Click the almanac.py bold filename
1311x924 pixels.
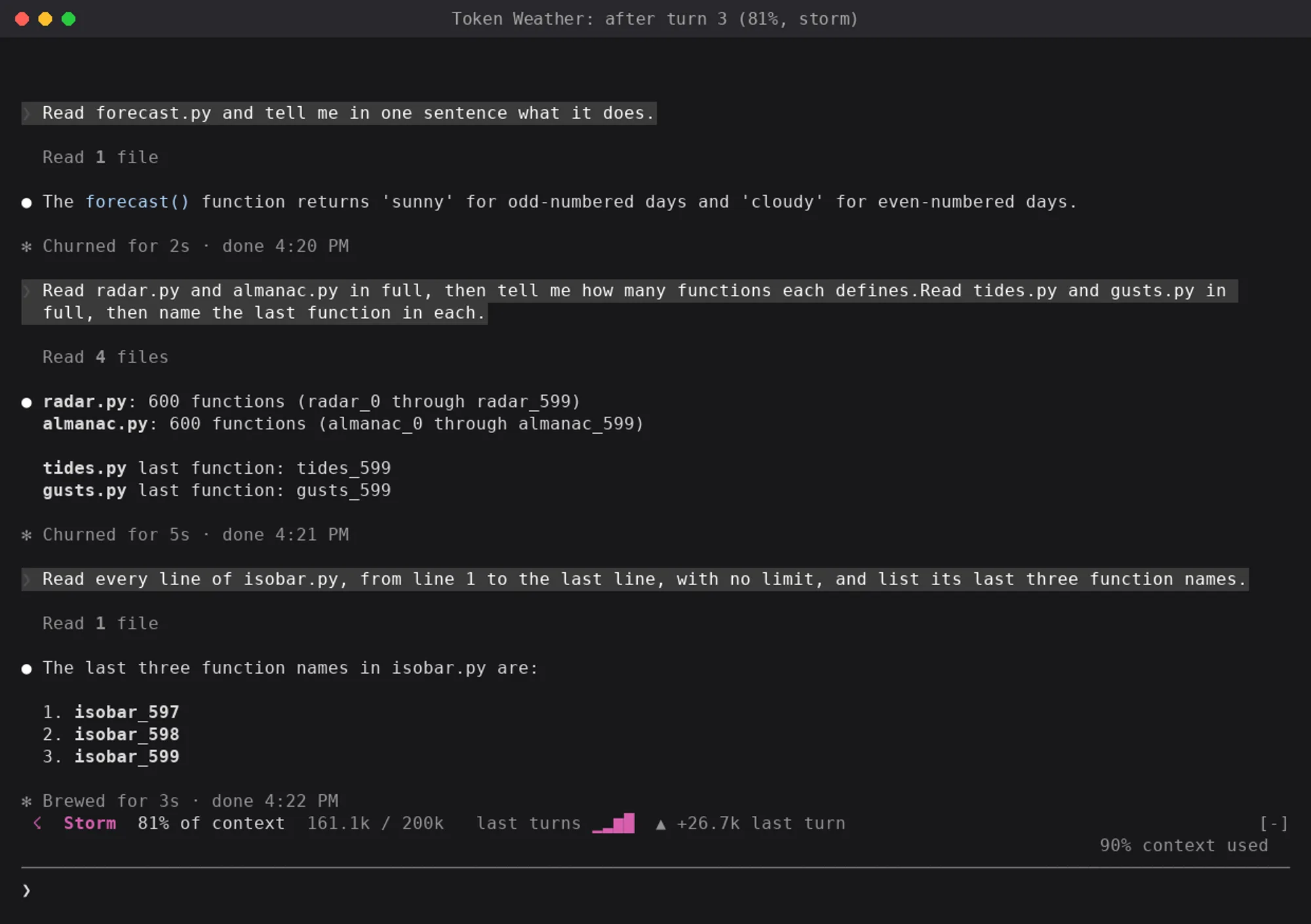tap(95, 423)
